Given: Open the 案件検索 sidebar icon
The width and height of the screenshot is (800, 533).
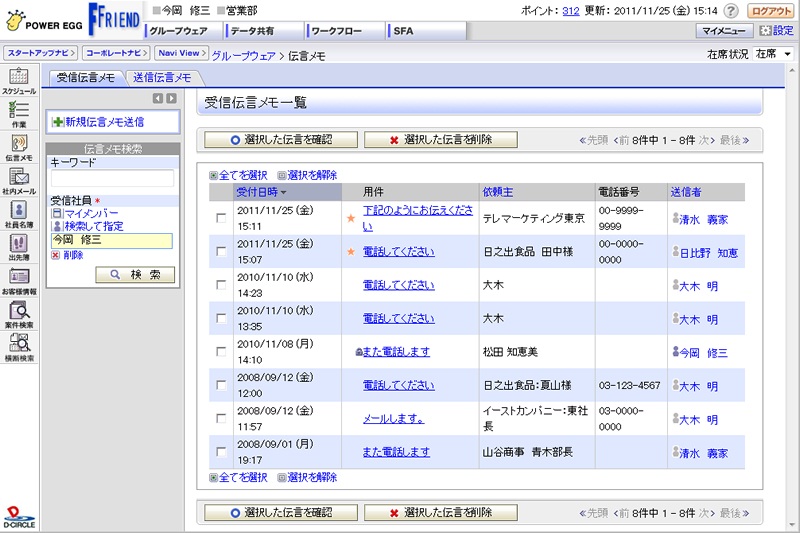Looking at the screenshot, I should (x=19, y=314).
